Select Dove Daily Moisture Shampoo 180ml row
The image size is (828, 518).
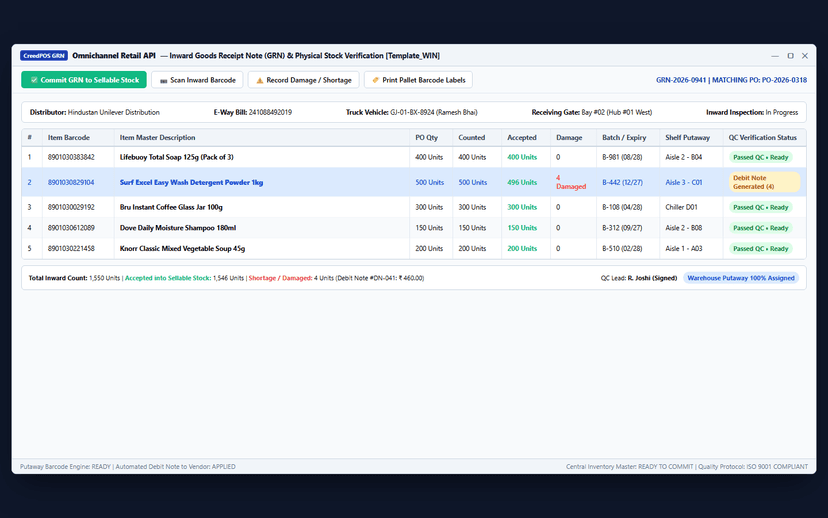pyautogui.click(x=414, y=228)
